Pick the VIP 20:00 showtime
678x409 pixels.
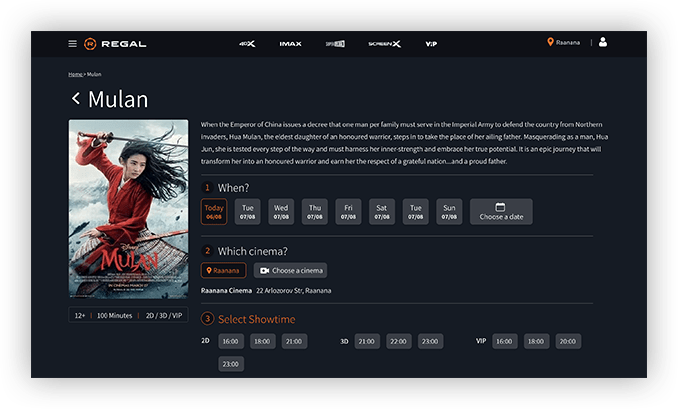568,341
